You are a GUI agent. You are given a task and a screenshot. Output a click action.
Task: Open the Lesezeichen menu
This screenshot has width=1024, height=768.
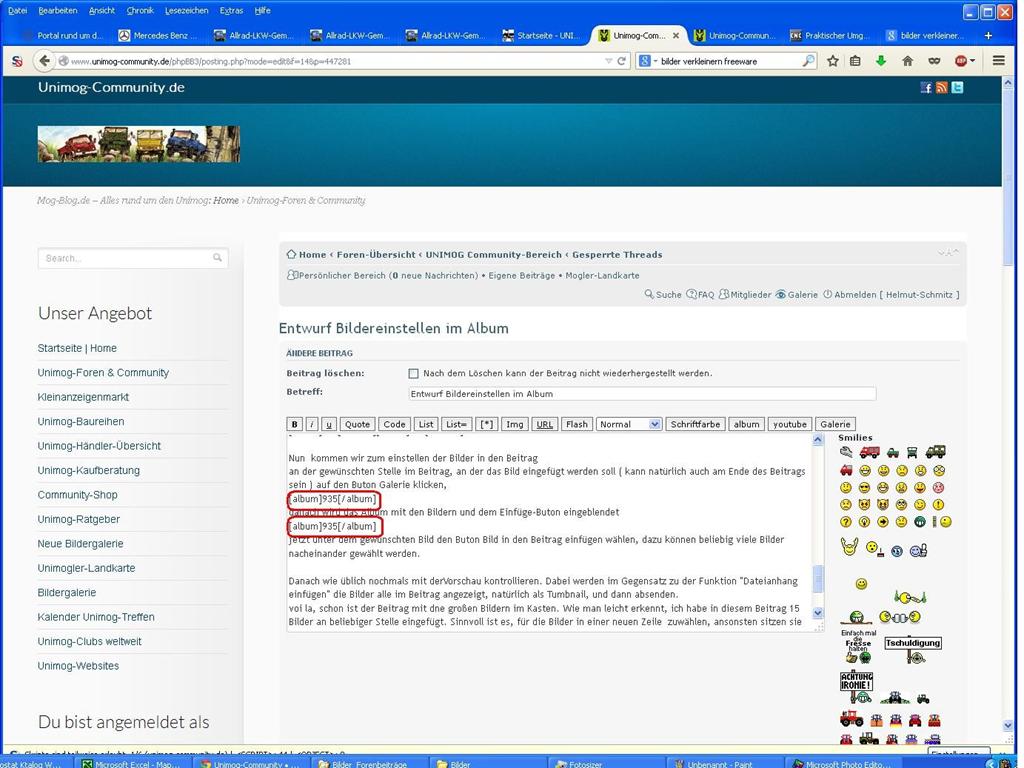(187, 10)
